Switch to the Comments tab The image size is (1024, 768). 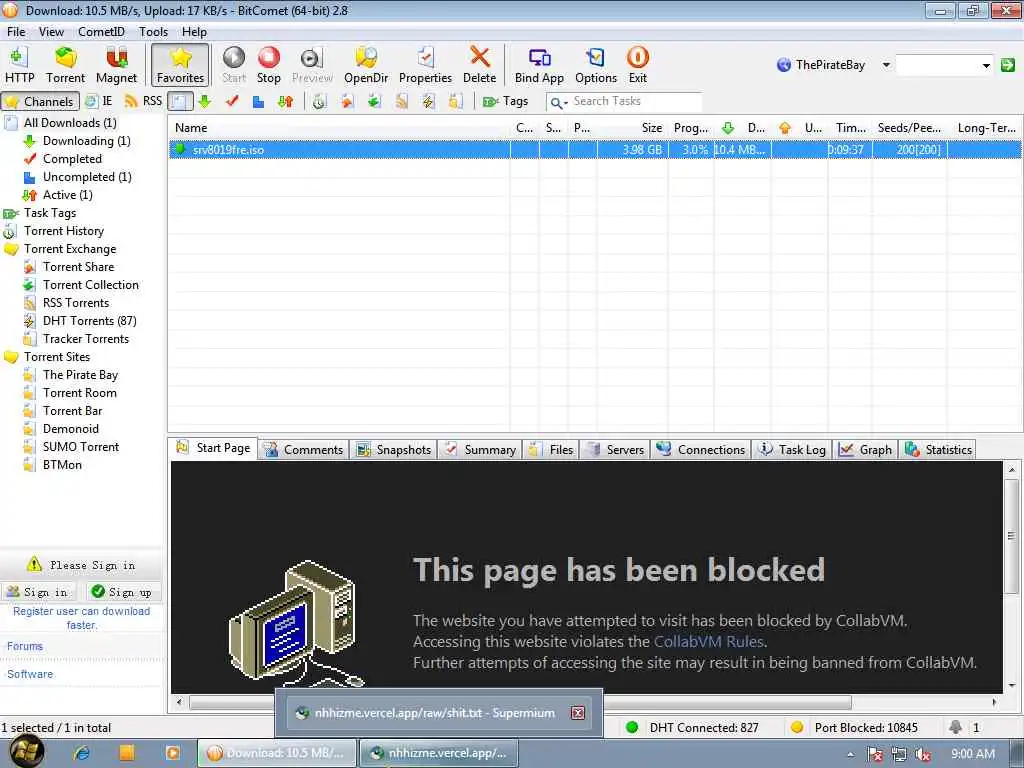click(304, 449)
